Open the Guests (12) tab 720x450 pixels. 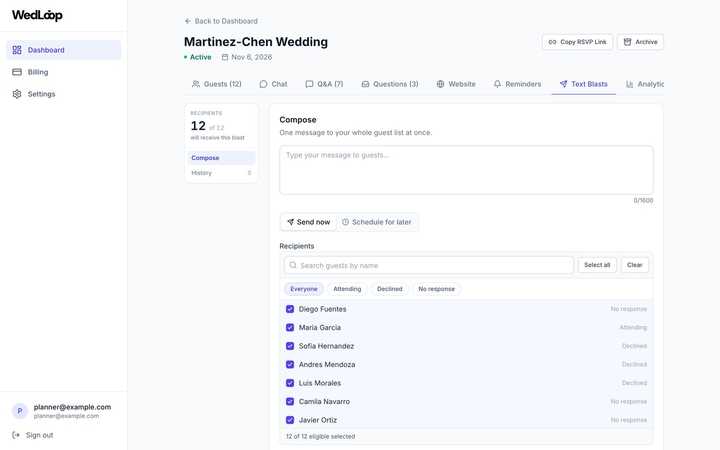(217, 84)
